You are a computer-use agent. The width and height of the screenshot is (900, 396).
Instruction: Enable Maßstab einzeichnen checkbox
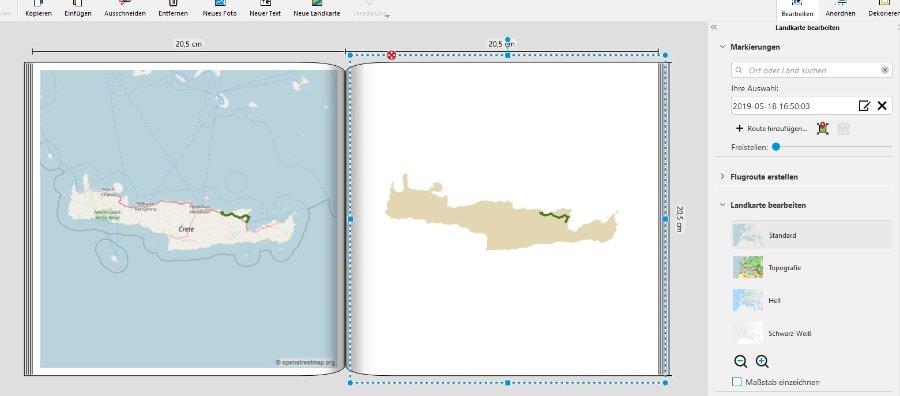click(737, 382)
